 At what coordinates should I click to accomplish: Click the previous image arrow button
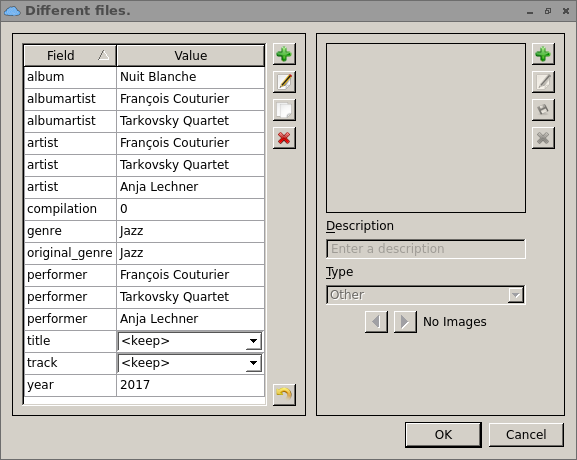click(376, 322)
